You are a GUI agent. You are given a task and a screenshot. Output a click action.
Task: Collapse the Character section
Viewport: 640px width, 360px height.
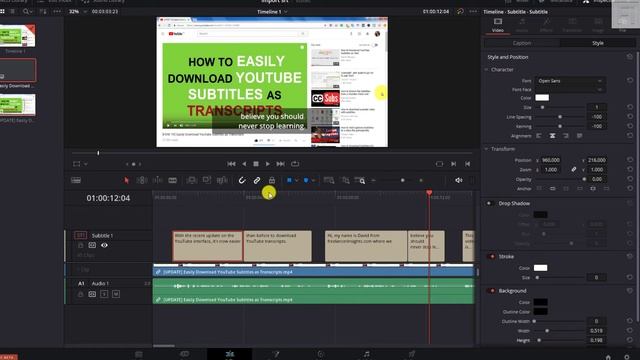click(487, 70)
